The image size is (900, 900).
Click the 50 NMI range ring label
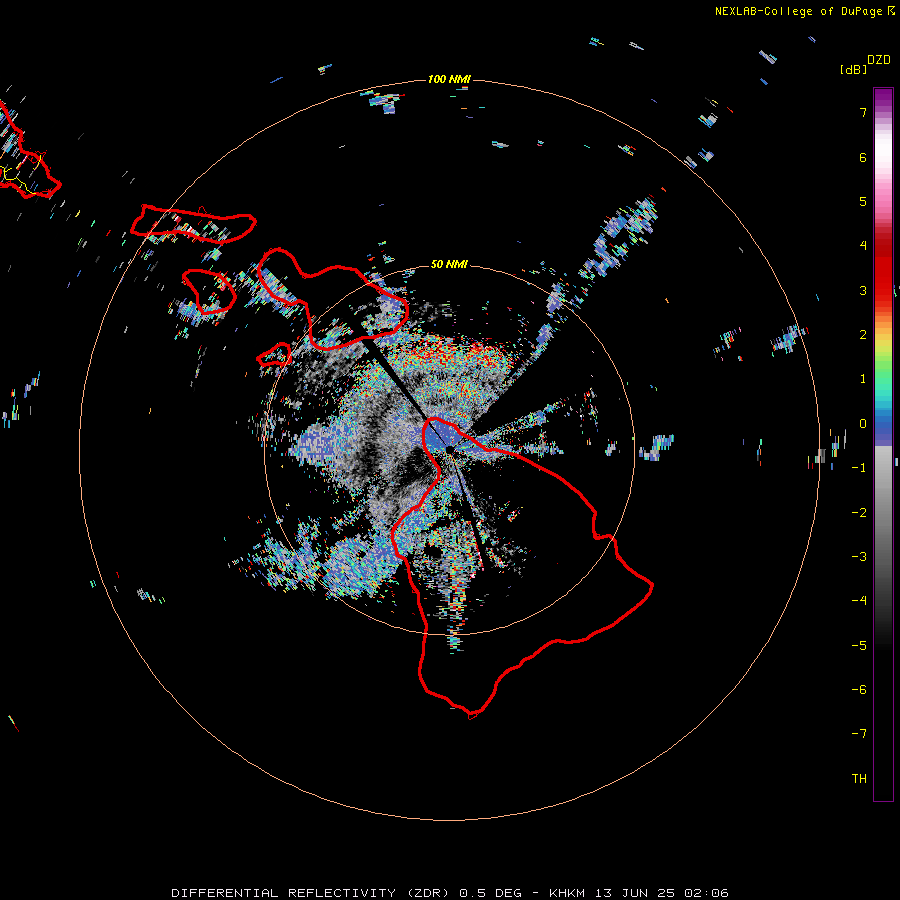tap(449, 264)
